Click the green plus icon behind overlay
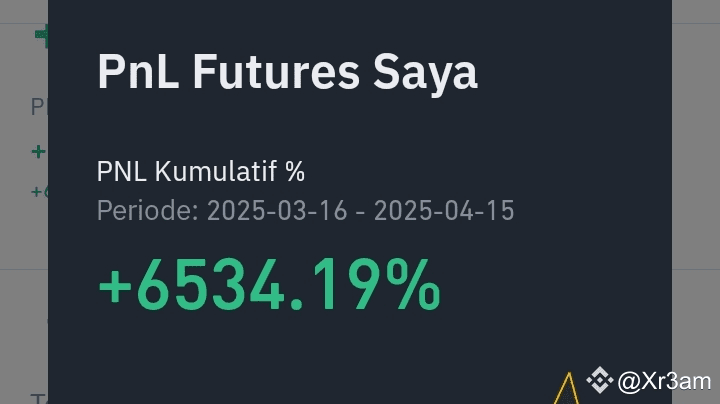 (x=40, y=35)
